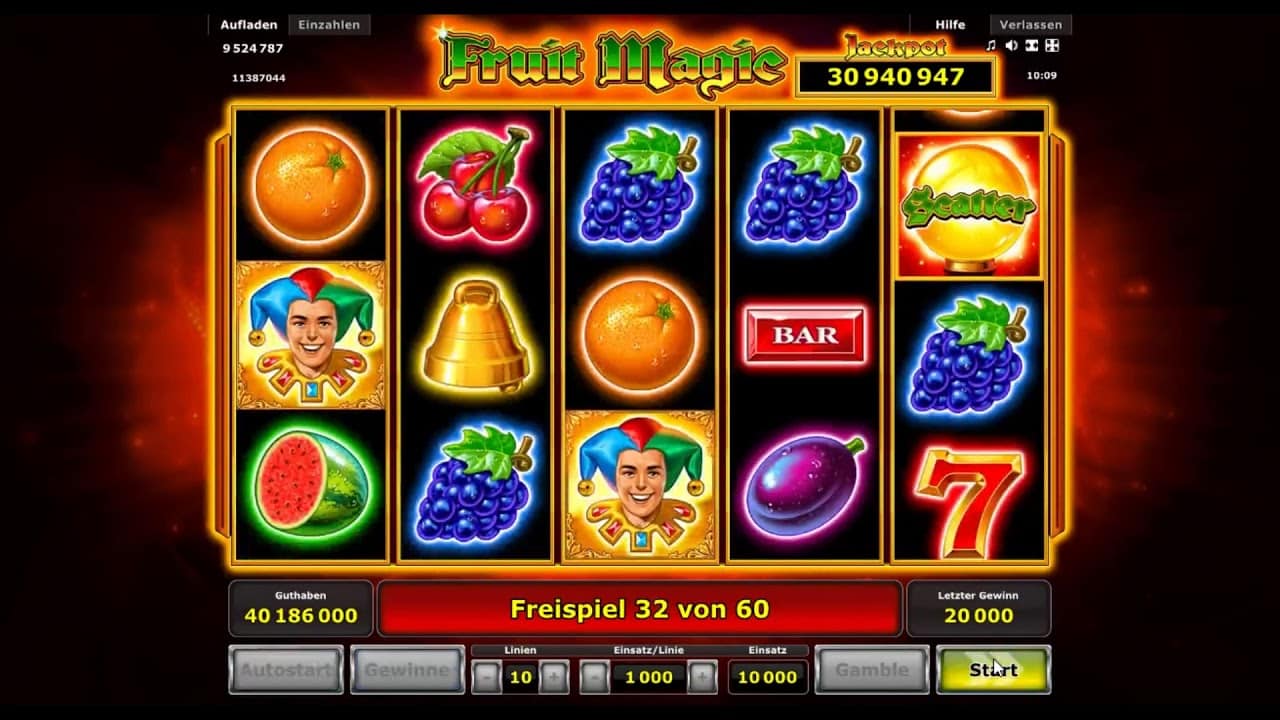Click the golden Scatter ball symbol

point(969,206)
